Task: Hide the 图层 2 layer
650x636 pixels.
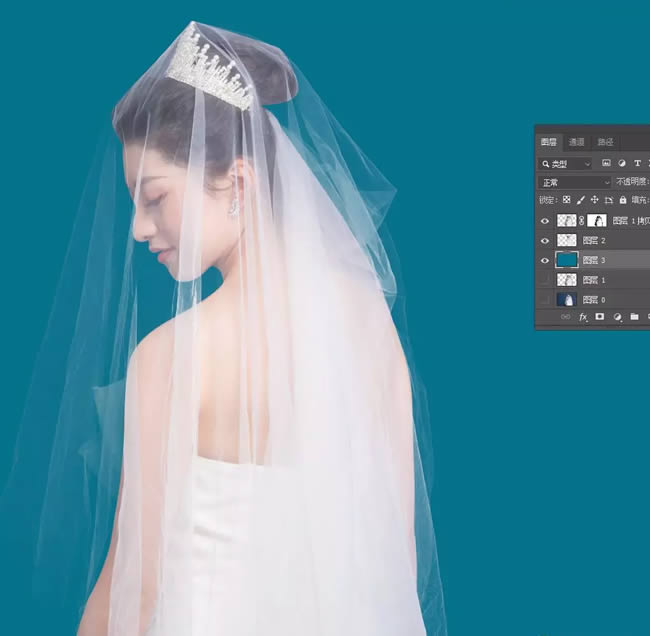Action: tap(545, 241)
